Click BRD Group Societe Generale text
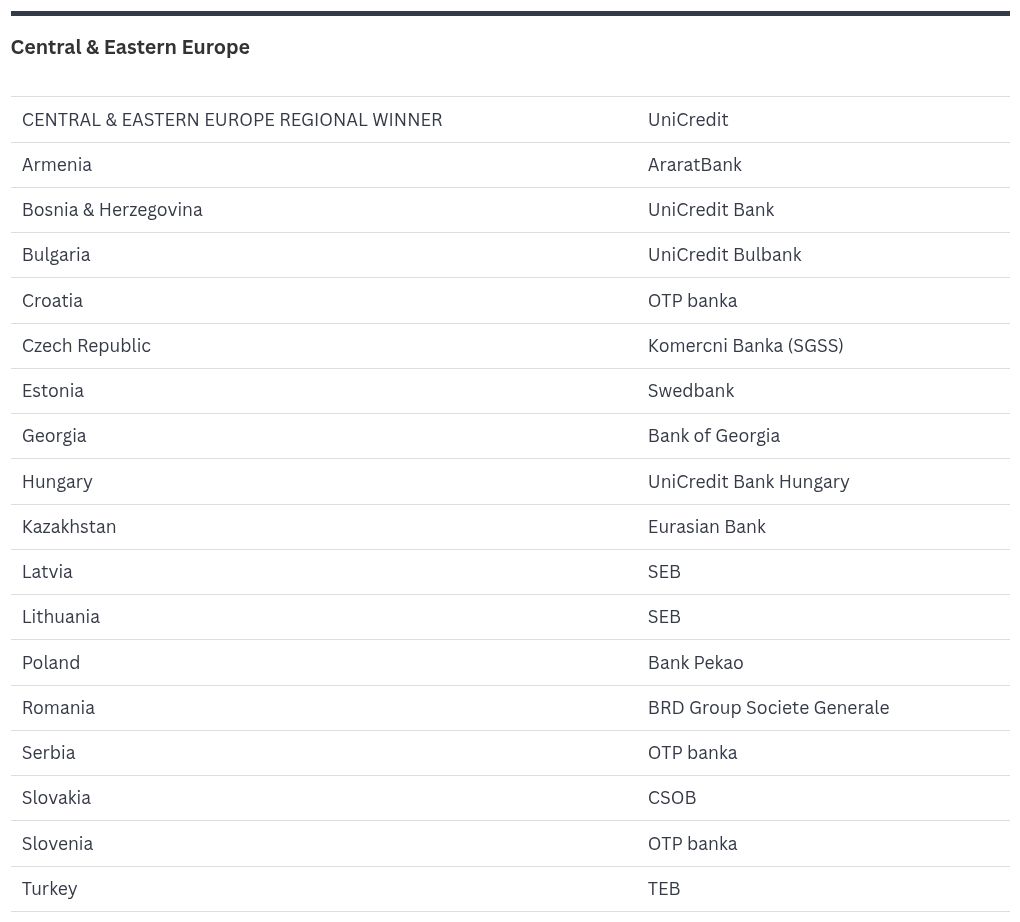This screenshot has width=1020, height=922. click(x=768, y=708)
